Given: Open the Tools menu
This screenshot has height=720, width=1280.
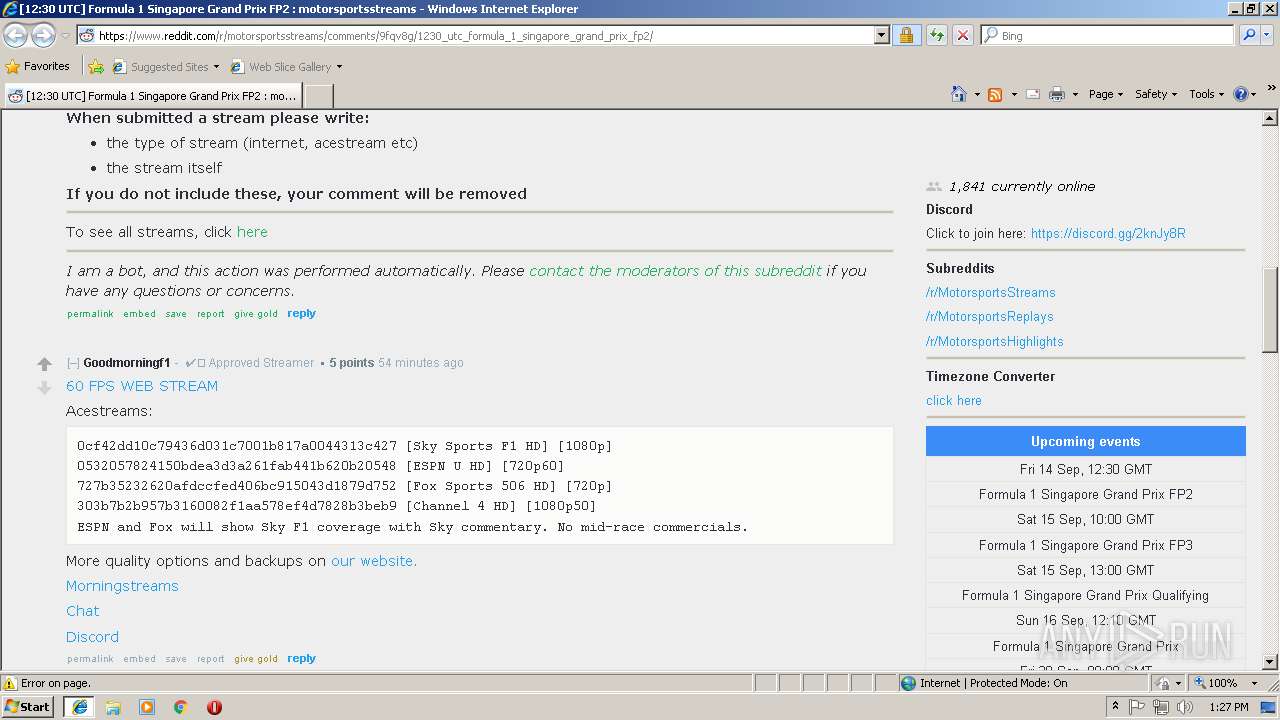Looking at the screenshot, I should [x=1207, y=94].
